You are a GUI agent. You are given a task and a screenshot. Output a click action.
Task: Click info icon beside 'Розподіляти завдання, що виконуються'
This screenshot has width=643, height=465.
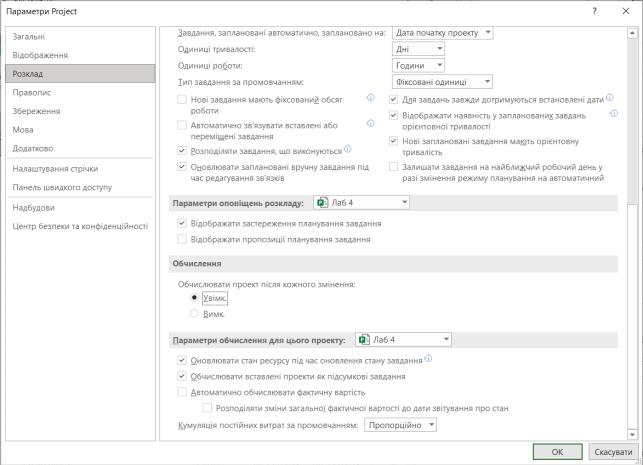tap(348, 149)
